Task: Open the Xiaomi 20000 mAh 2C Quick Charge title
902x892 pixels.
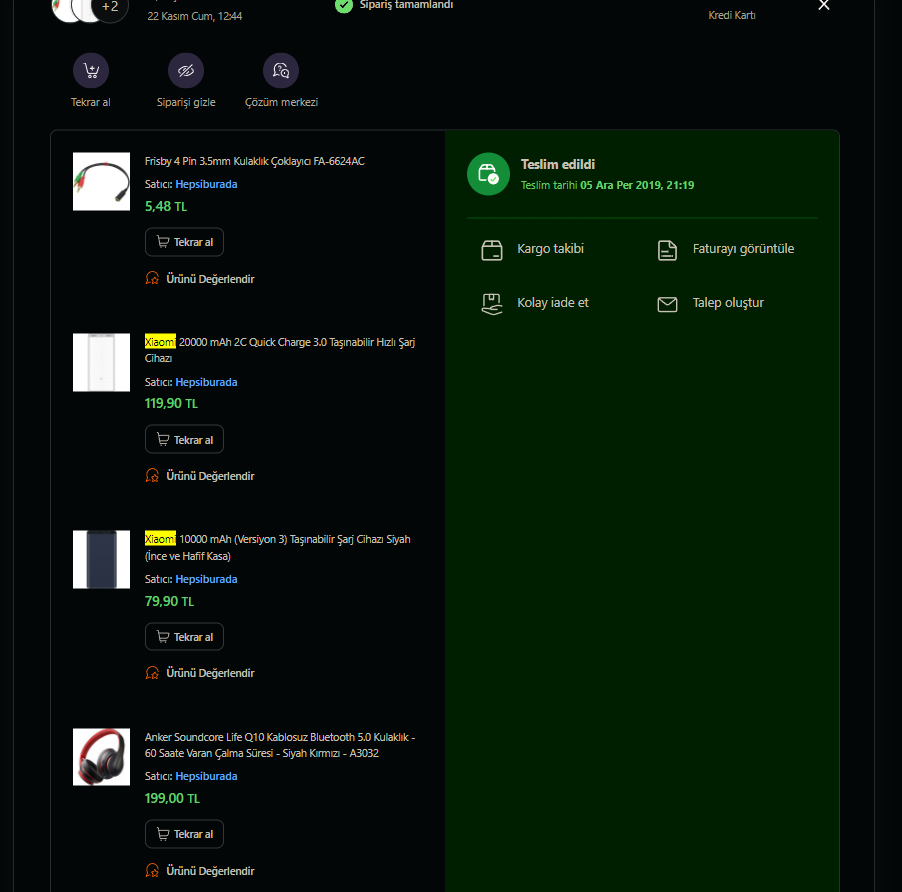Action: (x=280, y=350)
